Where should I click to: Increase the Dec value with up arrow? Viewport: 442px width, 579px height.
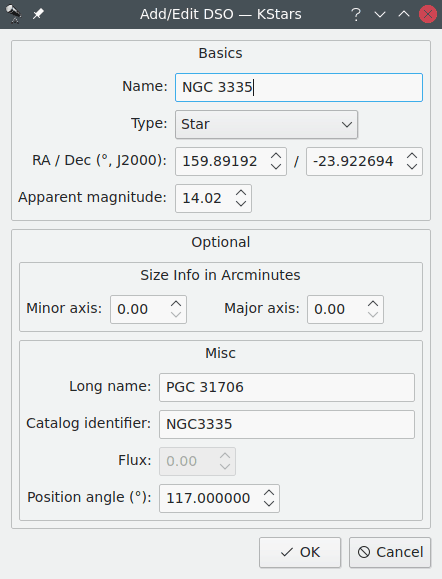click(x=412, y=156)
